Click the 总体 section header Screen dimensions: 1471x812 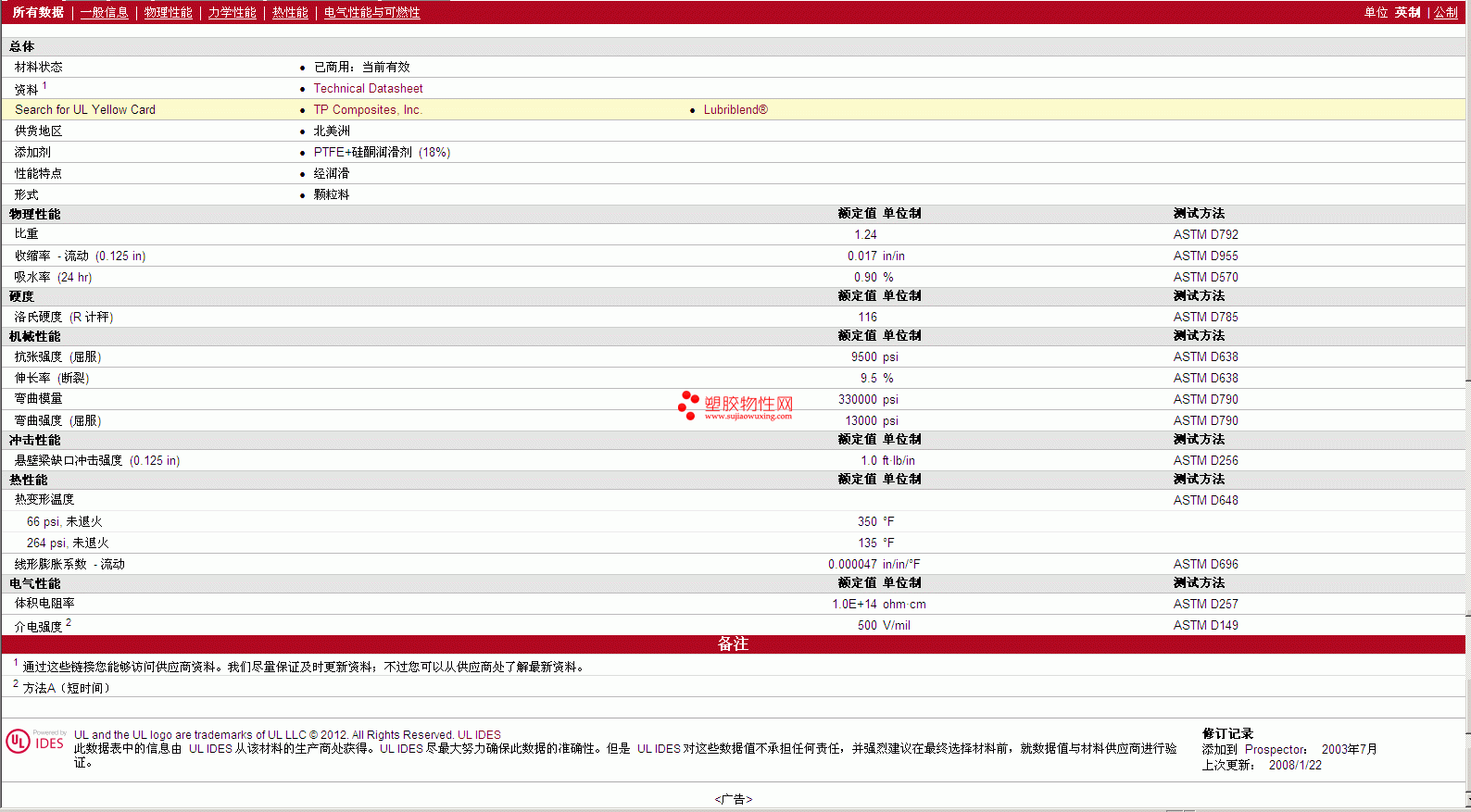pyautogui.click(x=22, y=46)
